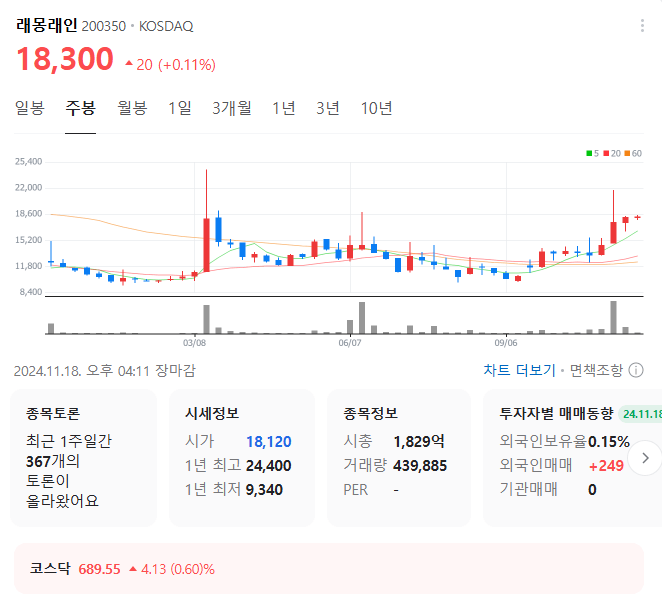Click the right arrow to see more cards

point(645,458)
